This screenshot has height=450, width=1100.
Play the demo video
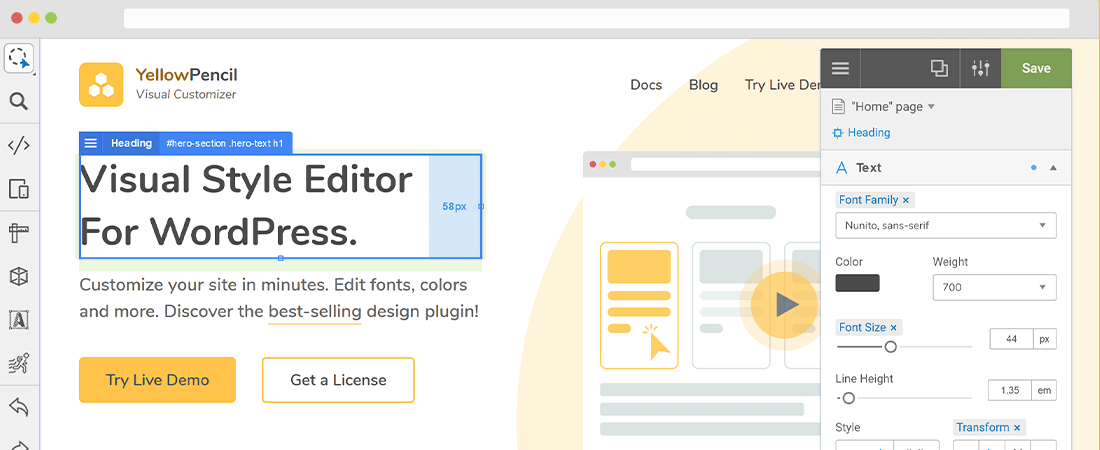tap(785, 305)
